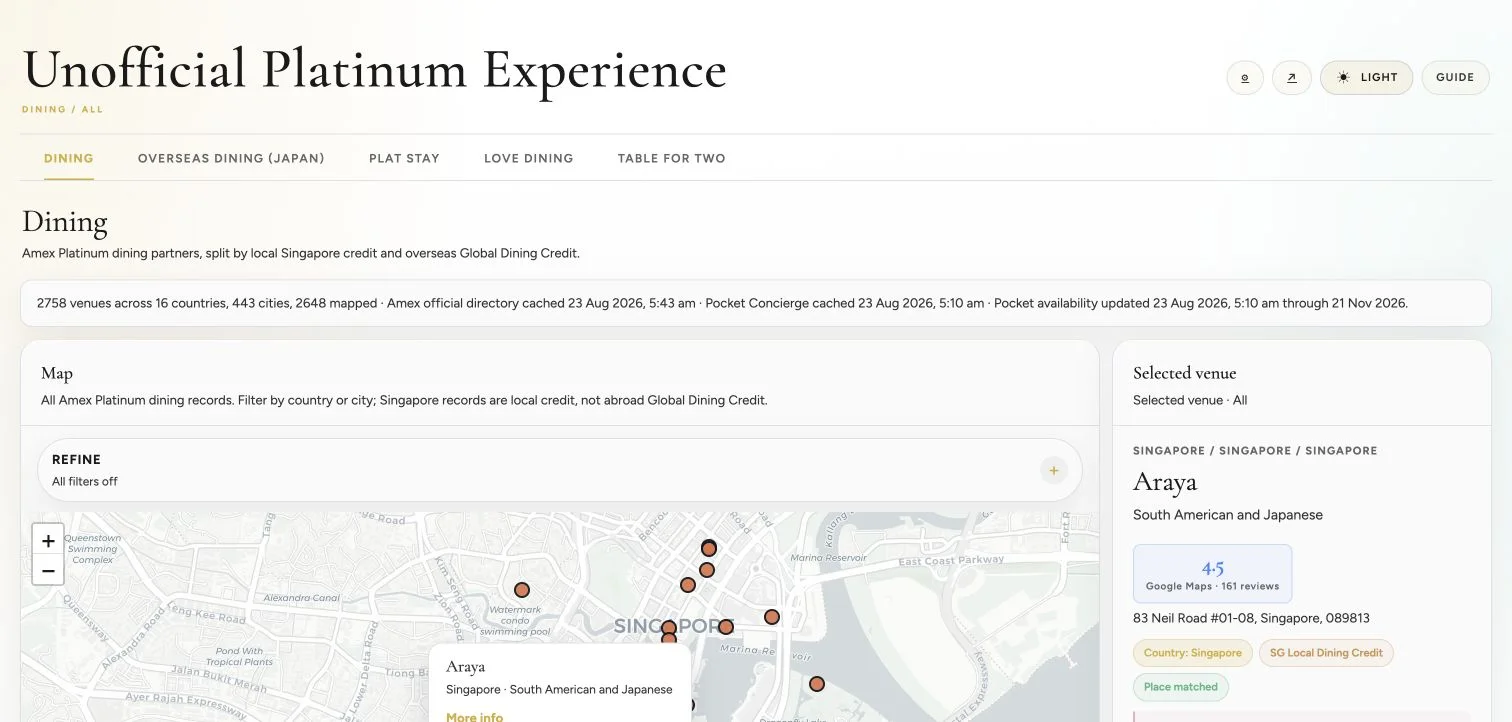Click Araya title in map popup
Screen dimensions: 1512x722
pos(466,666)
